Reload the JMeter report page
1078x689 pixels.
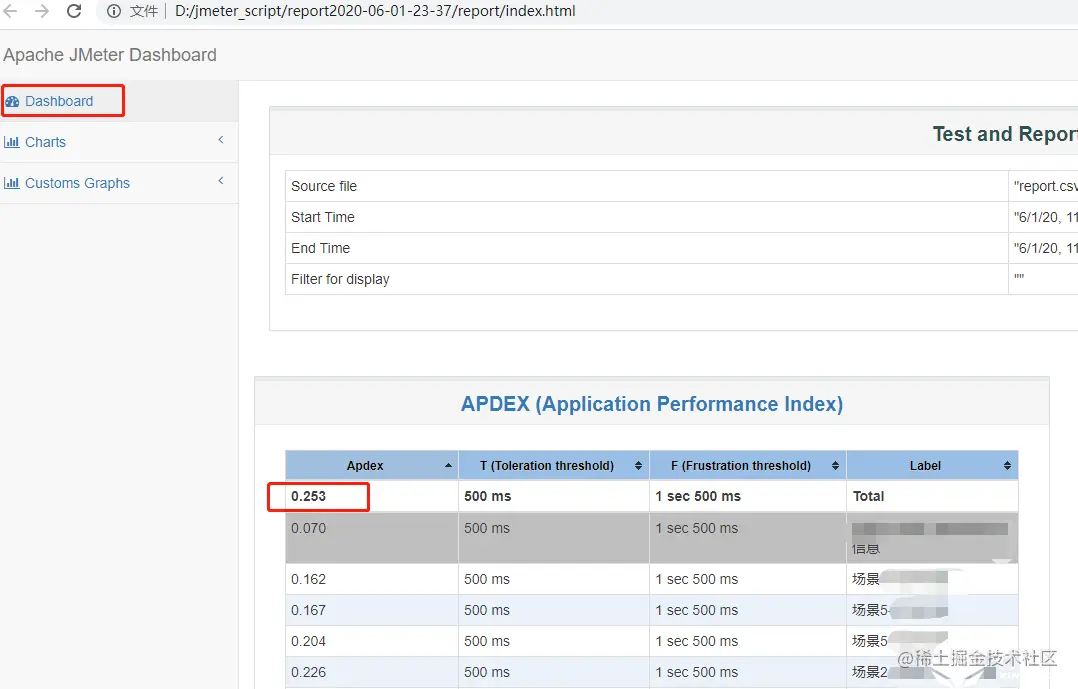point(74,11)
